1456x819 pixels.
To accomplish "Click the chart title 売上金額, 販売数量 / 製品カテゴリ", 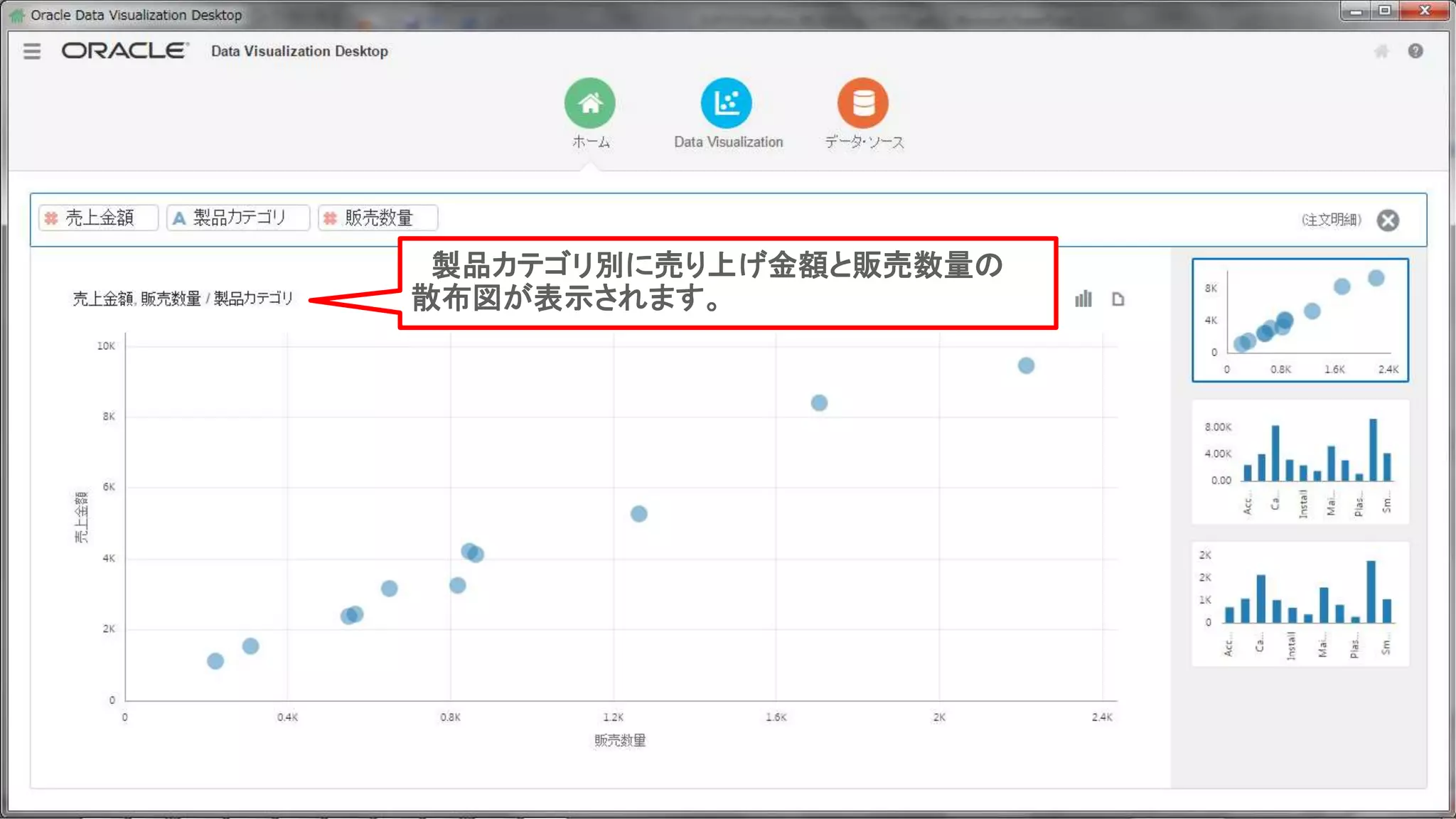I will (x=183, y=299).
